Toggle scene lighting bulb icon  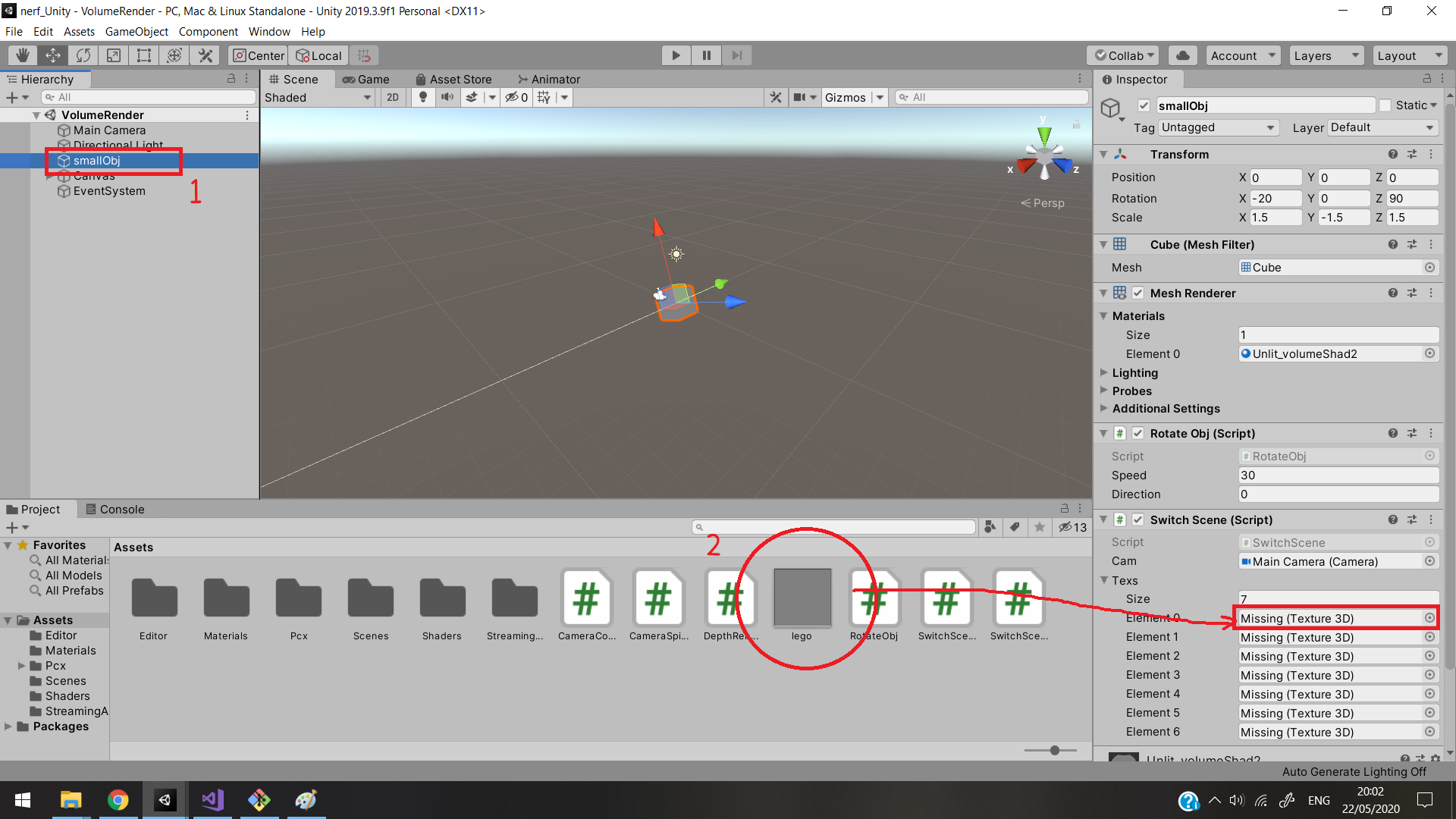(x=423, y=97)
